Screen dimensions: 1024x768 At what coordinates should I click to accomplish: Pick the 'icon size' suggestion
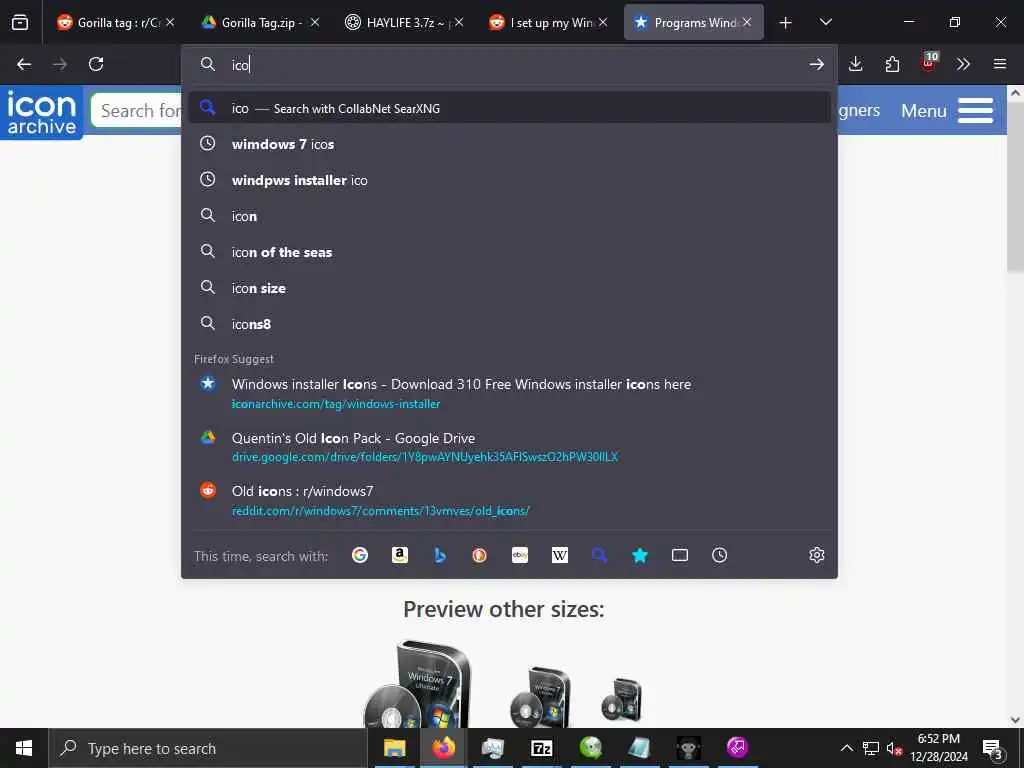point(509,288)
